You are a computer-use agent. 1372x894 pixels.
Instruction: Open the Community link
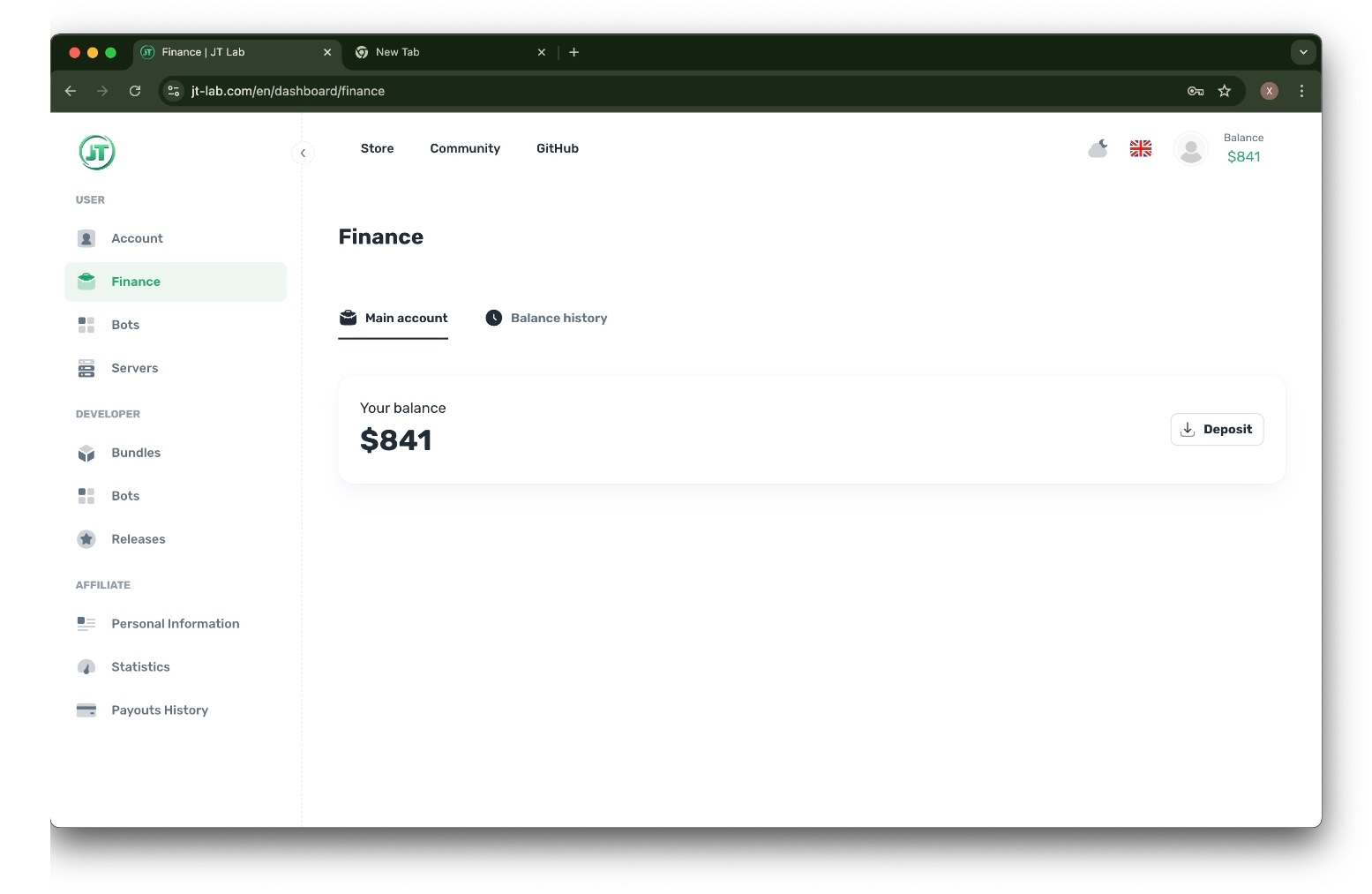(465, 148)
